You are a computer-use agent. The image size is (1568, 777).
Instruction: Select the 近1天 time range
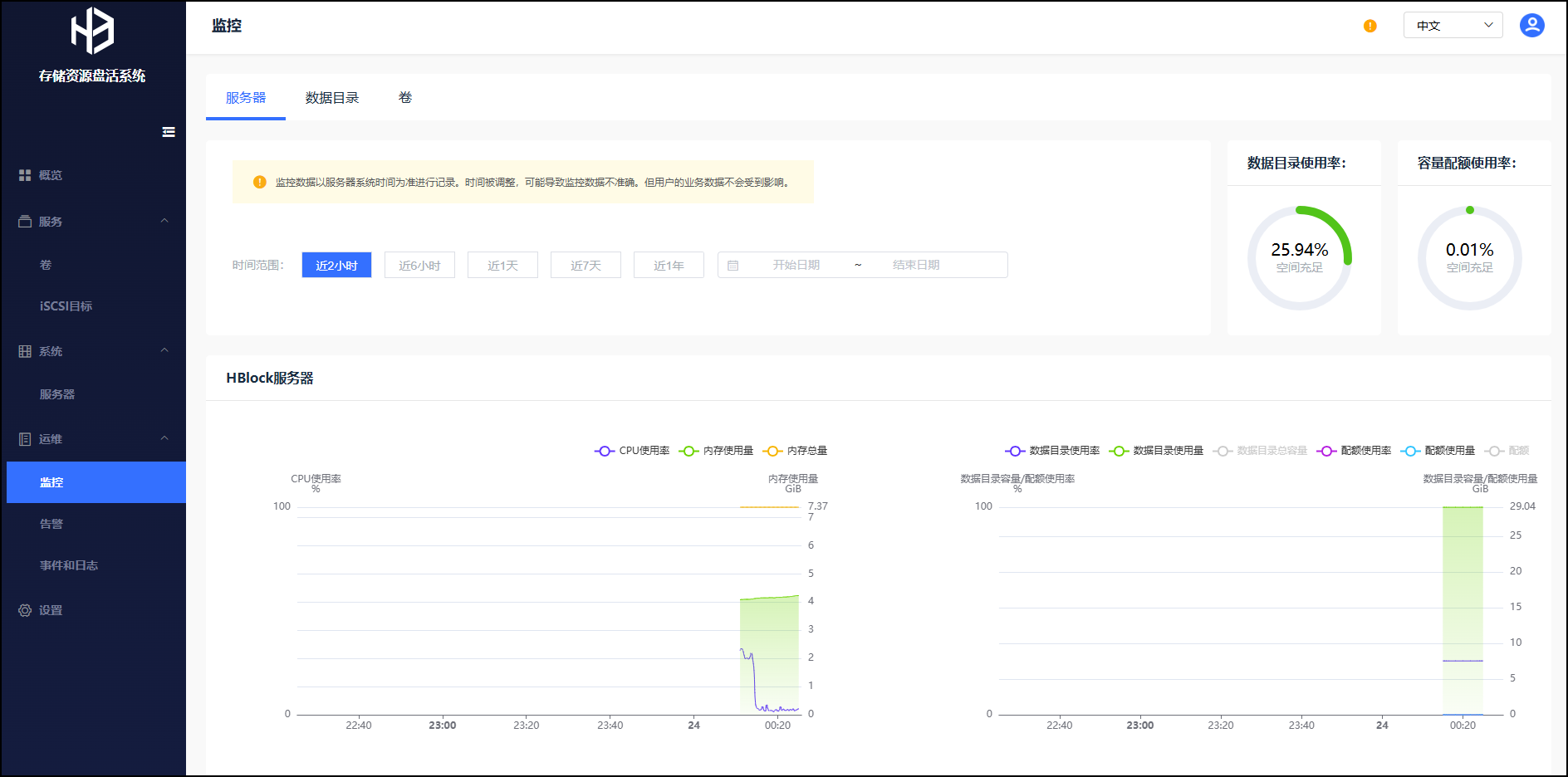point(502,265)
